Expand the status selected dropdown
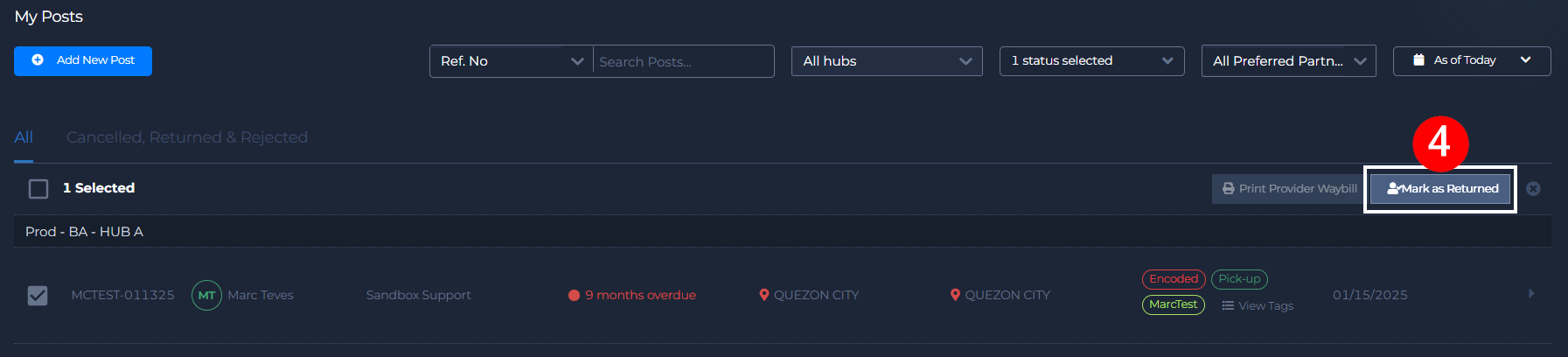The image size is (1568, 357). [x=1091, y=61]
